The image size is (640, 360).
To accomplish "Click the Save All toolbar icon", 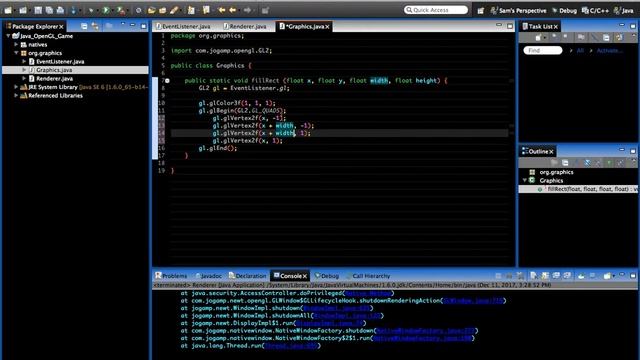I will (49, 10).
